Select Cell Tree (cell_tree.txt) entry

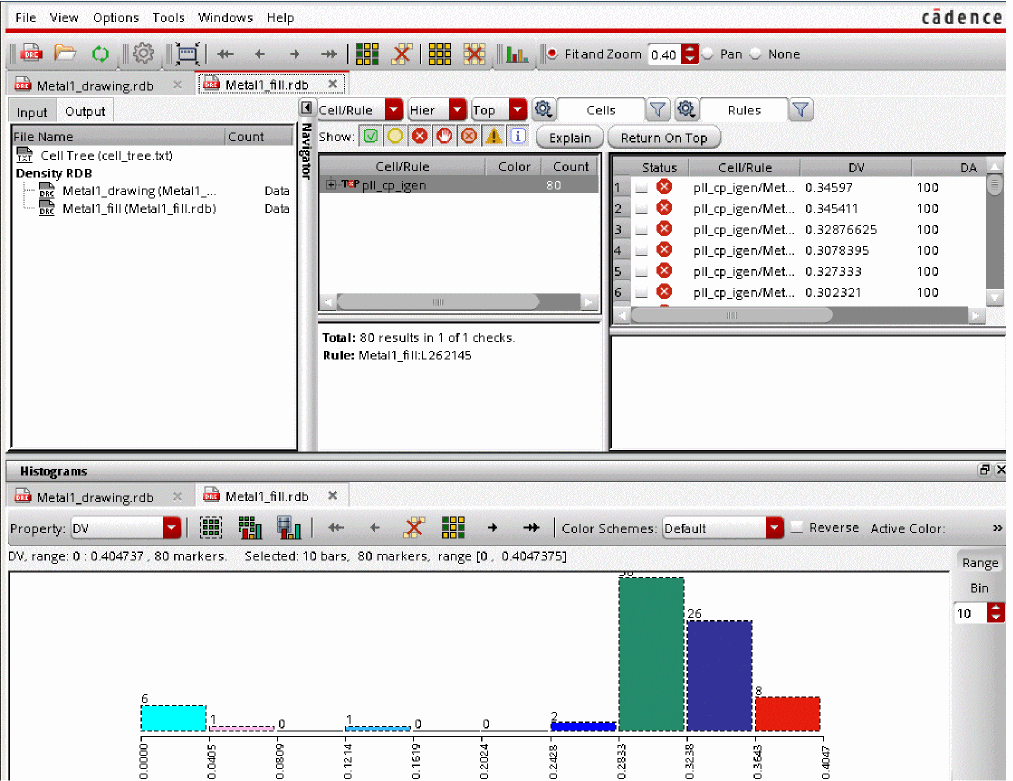tap(107, 155)
